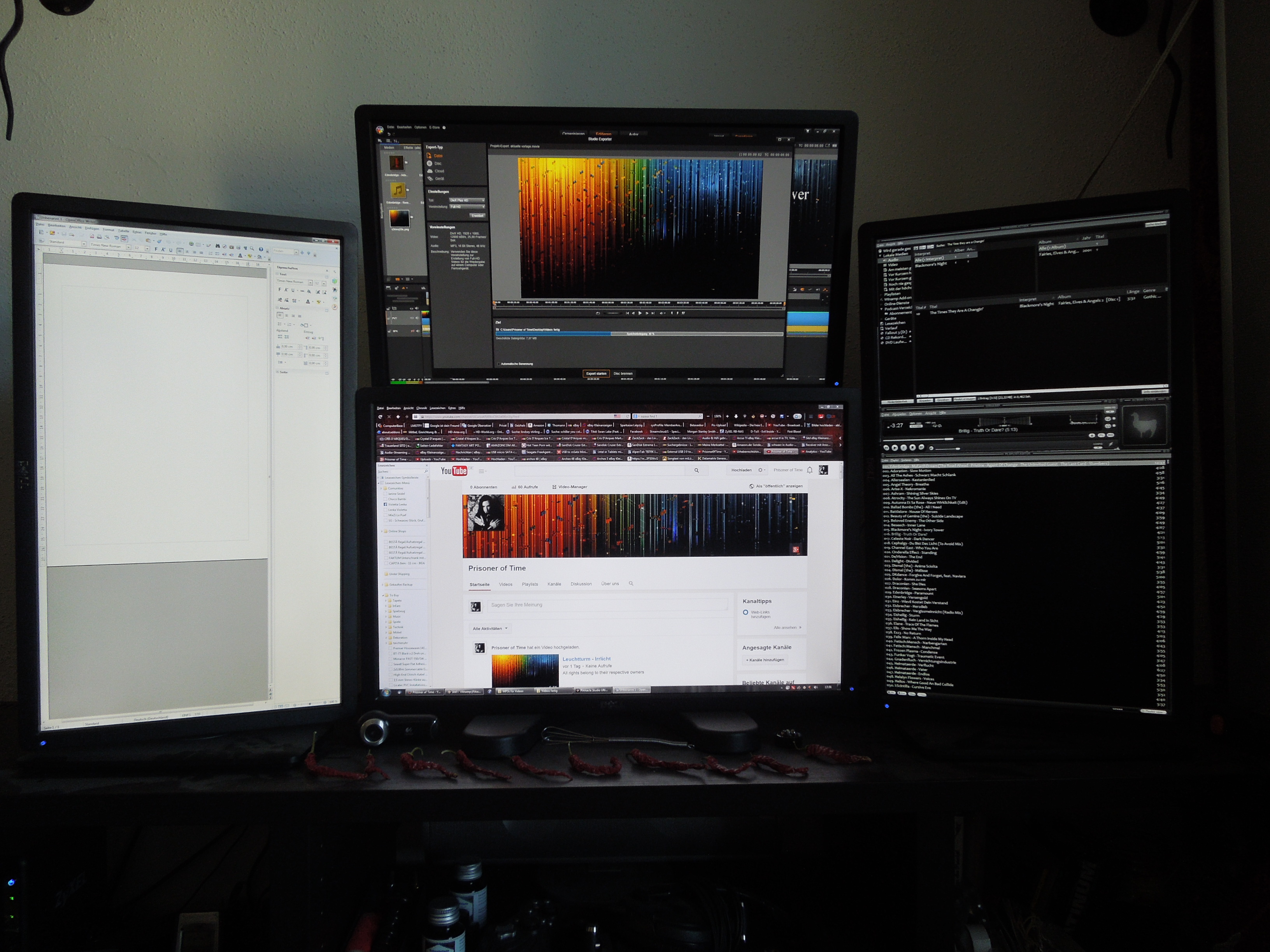Image resolution: width=1270 pixels, height=952 pixels.
Task: Switch to the Videos channel tab
Action: point(505,584)
